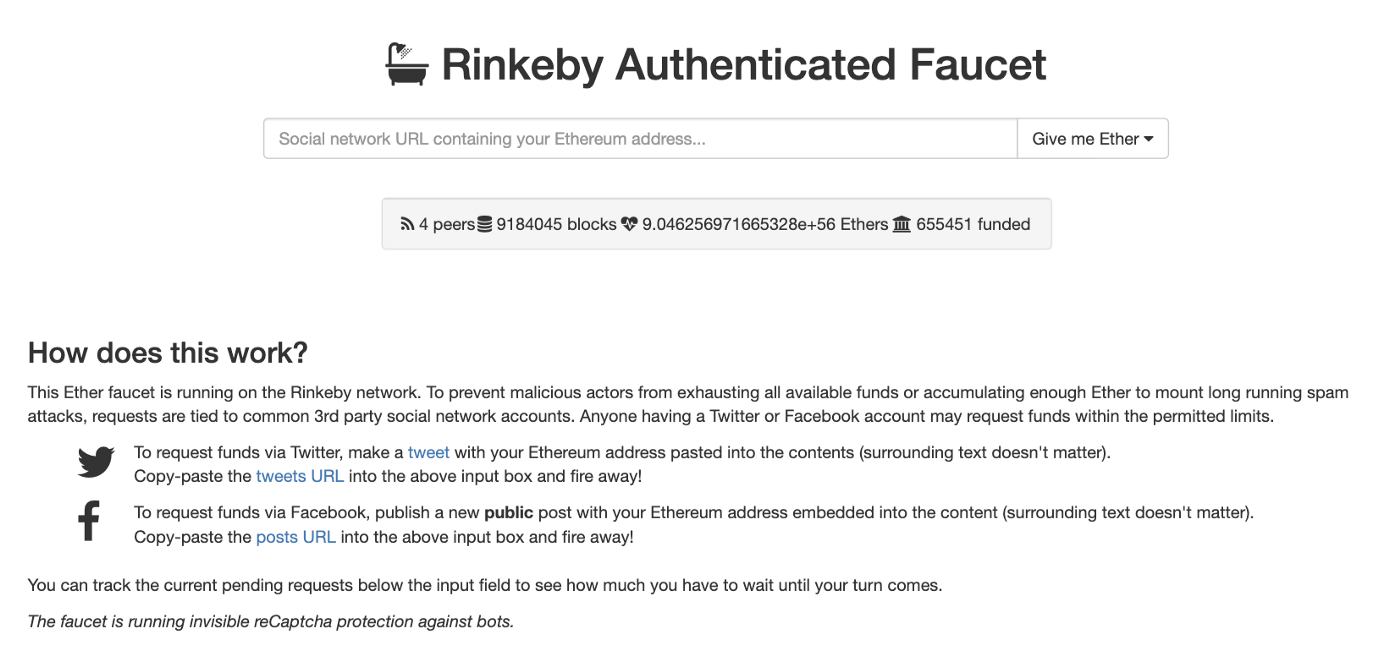Open the tweets URL link

[300, 476]
